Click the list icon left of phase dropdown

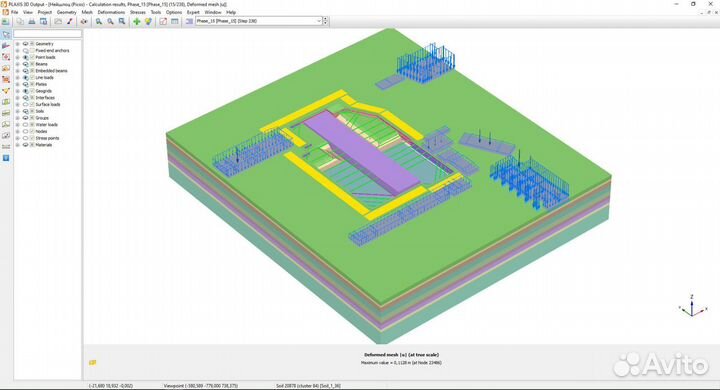189,21
